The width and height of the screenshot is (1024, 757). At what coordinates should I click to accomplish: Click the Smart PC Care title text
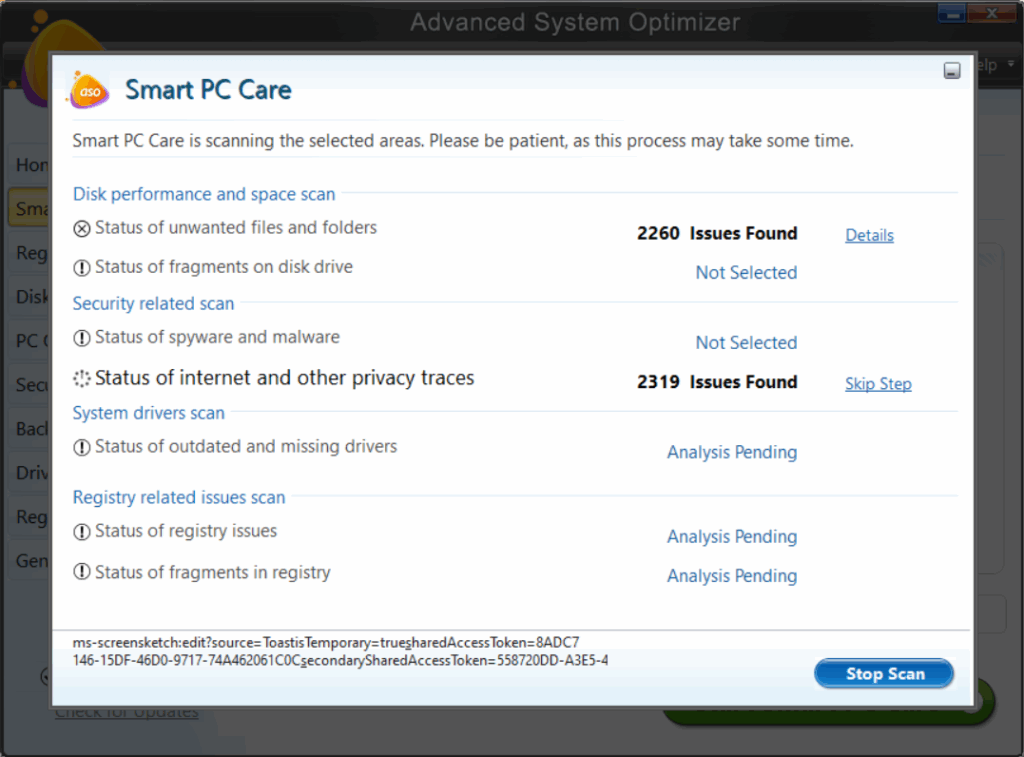click(208, 89)
